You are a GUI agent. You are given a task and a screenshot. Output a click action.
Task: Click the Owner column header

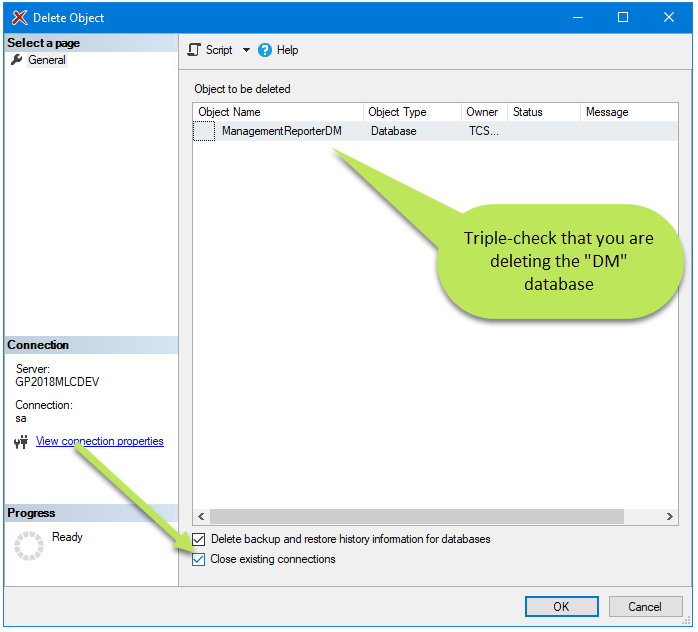point(484,112)
